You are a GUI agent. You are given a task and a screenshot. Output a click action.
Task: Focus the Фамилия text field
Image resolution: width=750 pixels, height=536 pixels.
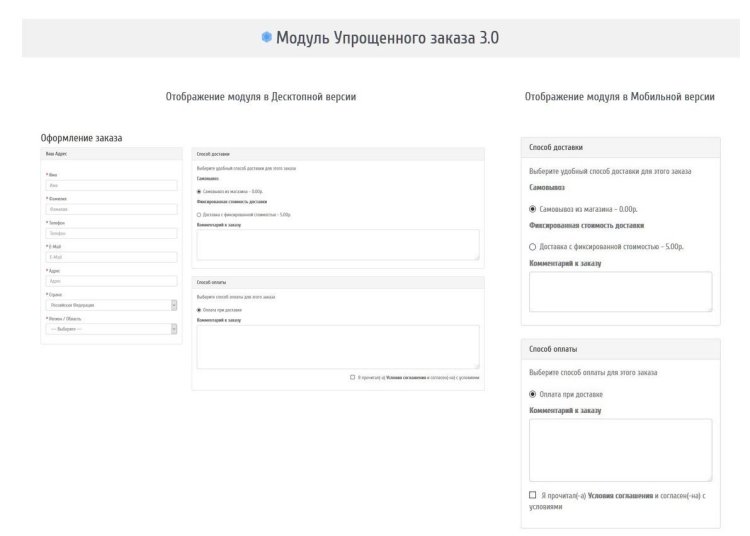pos(111,209)
